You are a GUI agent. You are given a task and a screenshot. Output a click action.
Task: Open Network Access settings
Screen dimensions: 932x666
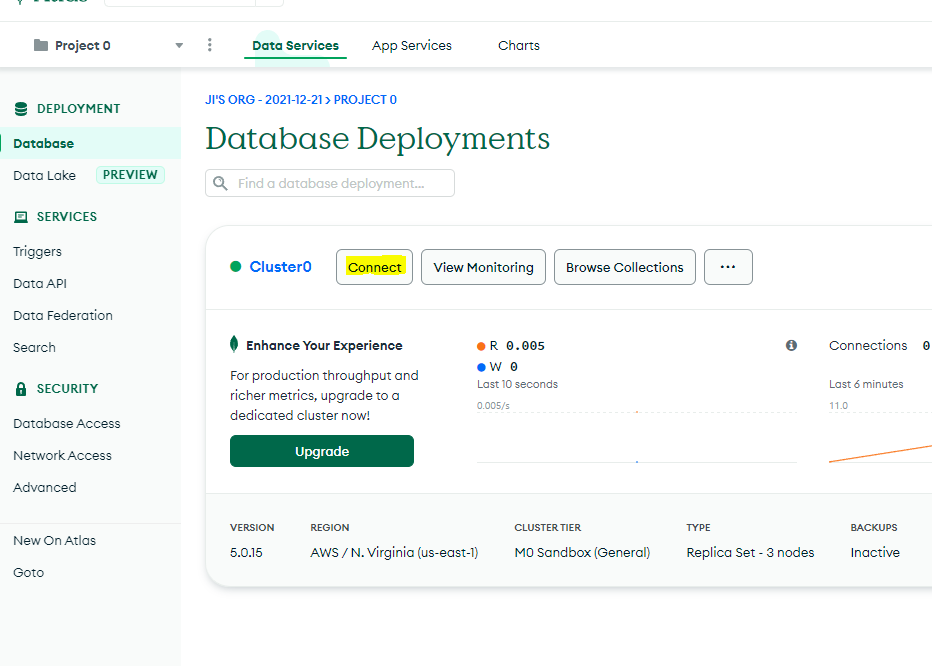[x=62, y=455]
